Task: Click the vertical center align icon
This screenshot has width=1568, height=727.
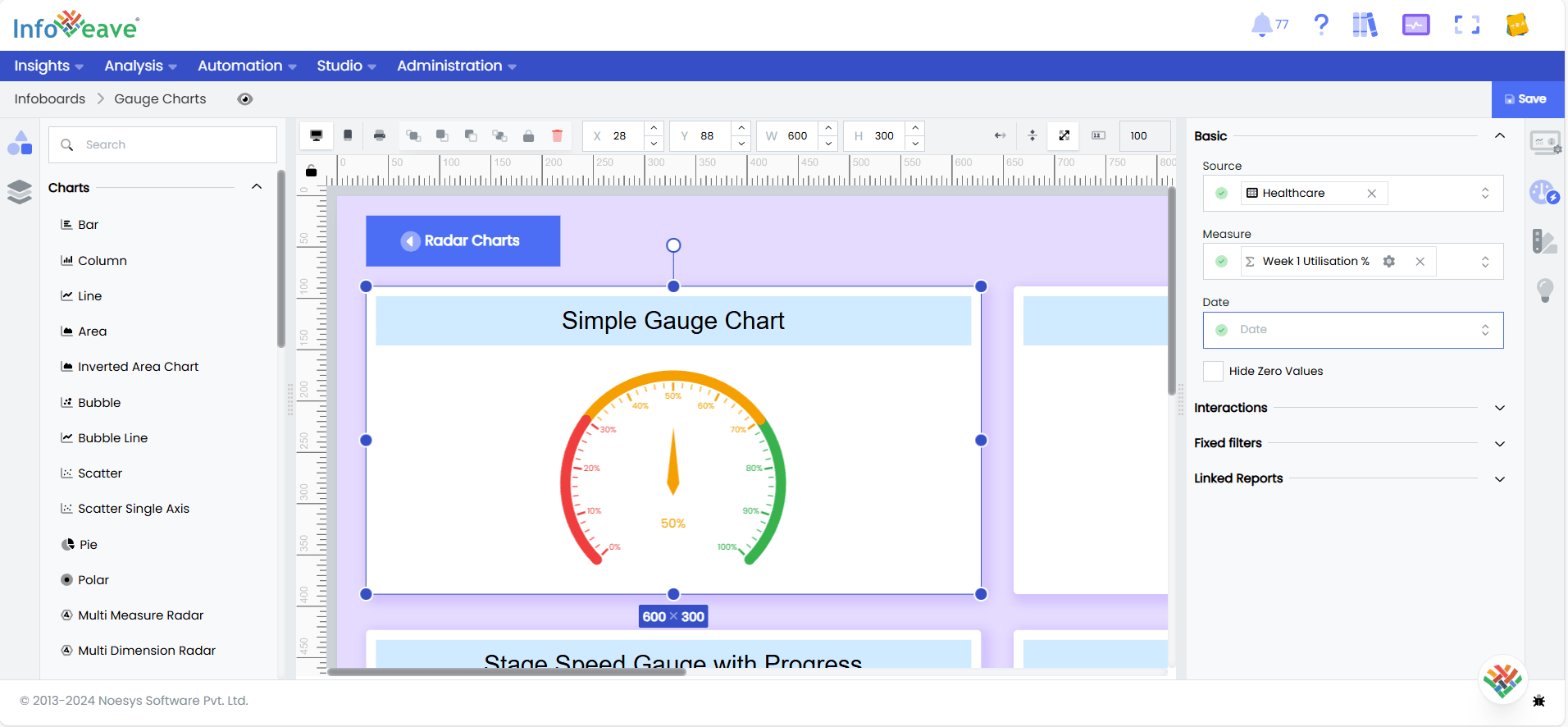Action: click(x=1032, y=135)
